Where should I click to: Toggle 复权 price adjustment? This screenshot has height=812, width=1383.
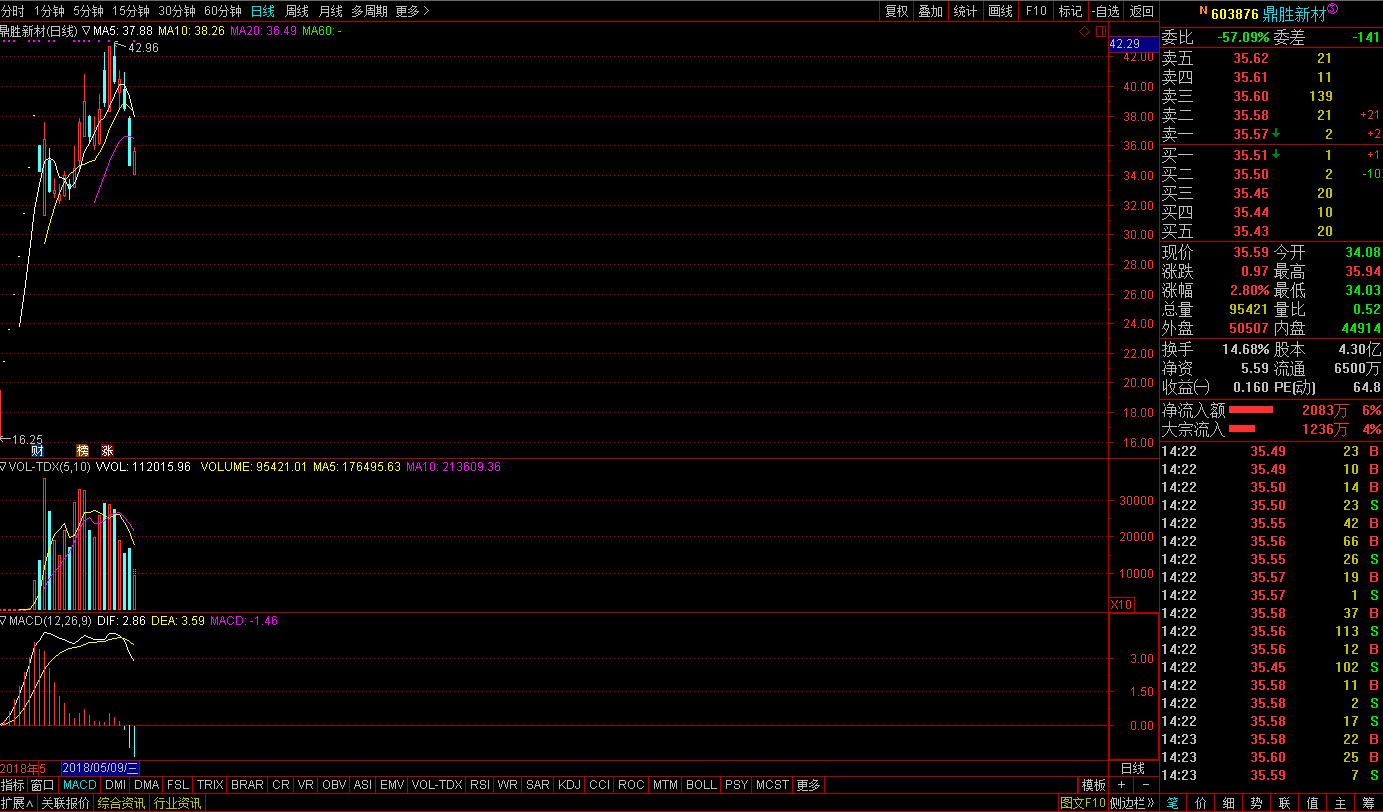click(896, 11)
